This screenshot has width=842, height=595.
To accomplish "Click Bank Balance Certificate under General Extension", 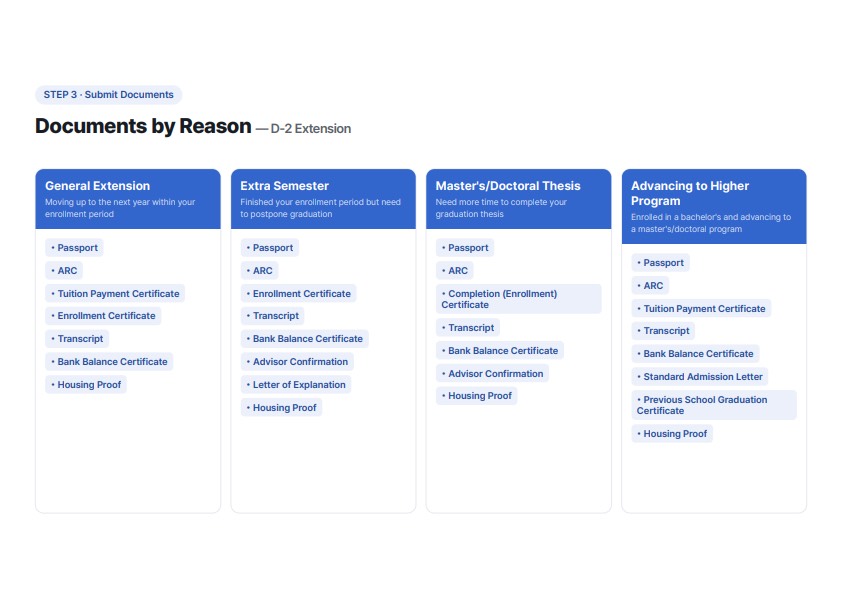I will click(109, 361).
